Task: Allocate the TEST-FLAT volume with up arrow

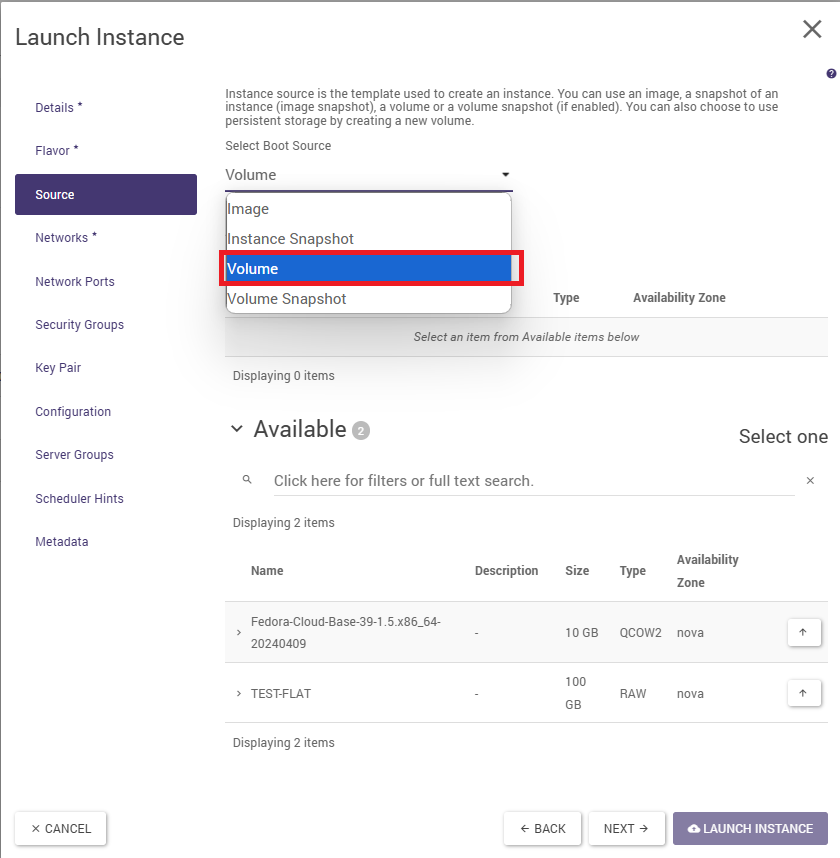Action: [x=804, y=693]
